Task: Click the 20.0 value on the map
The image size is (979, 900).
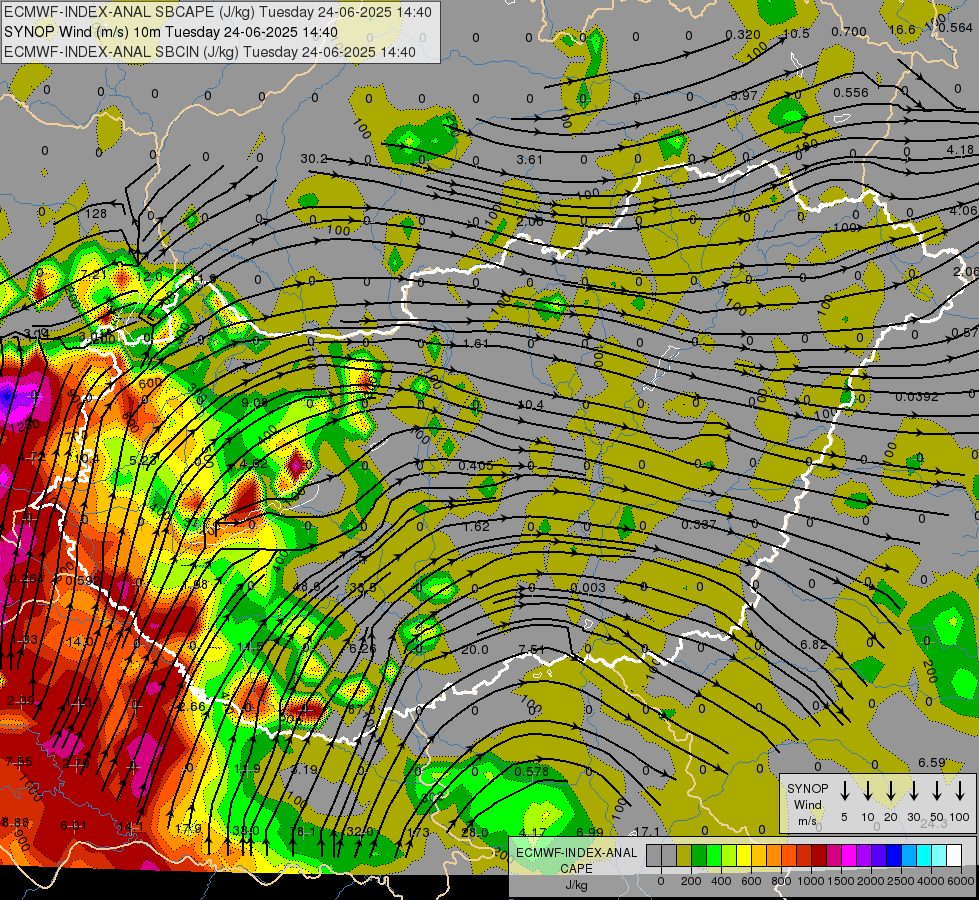Action: (x=475, y=650)
